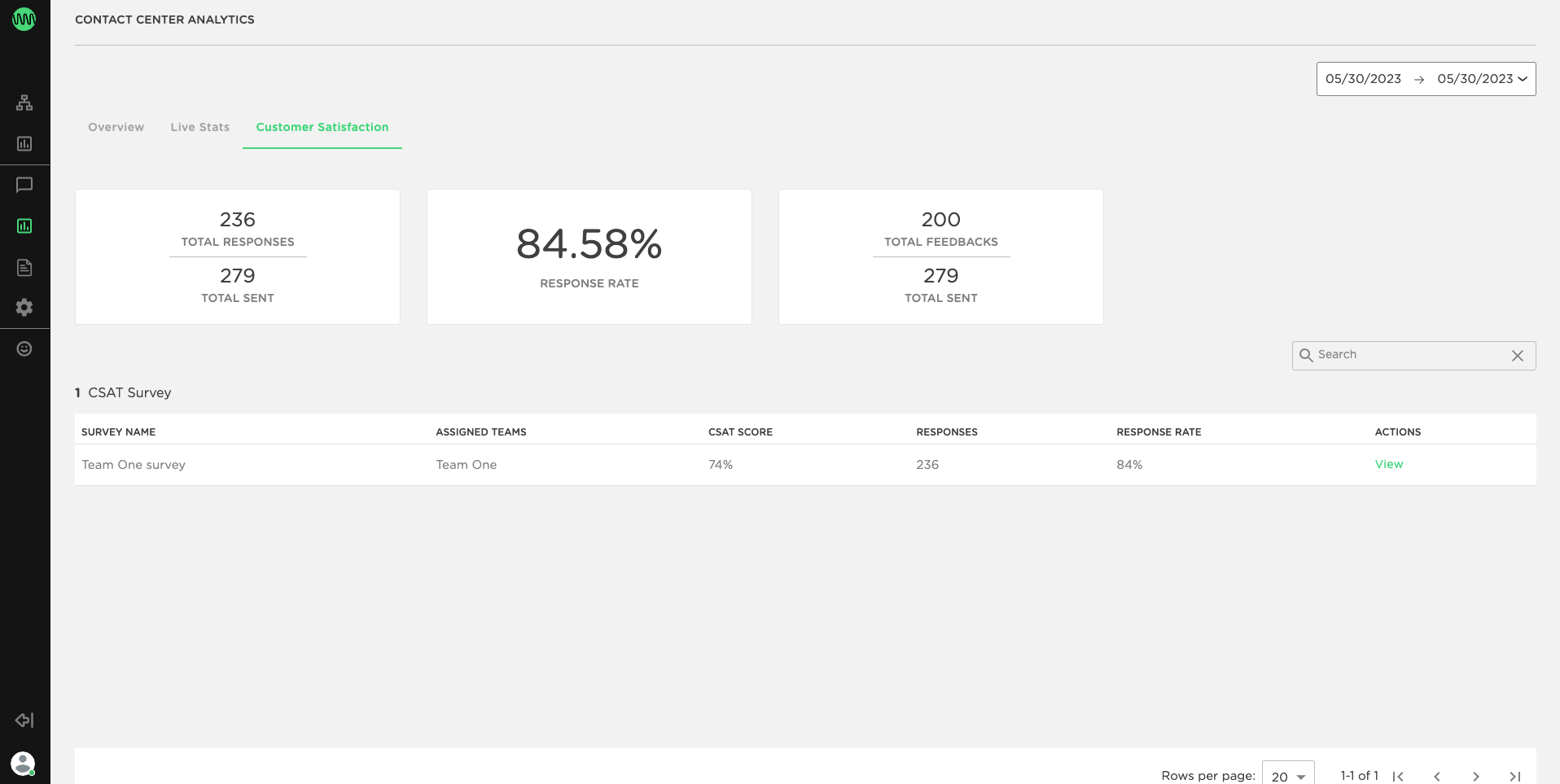The height and width of the screenshot is (784, 1560).
Task: Select the Customer Satisfaction tab
Action: click(322, 127)
